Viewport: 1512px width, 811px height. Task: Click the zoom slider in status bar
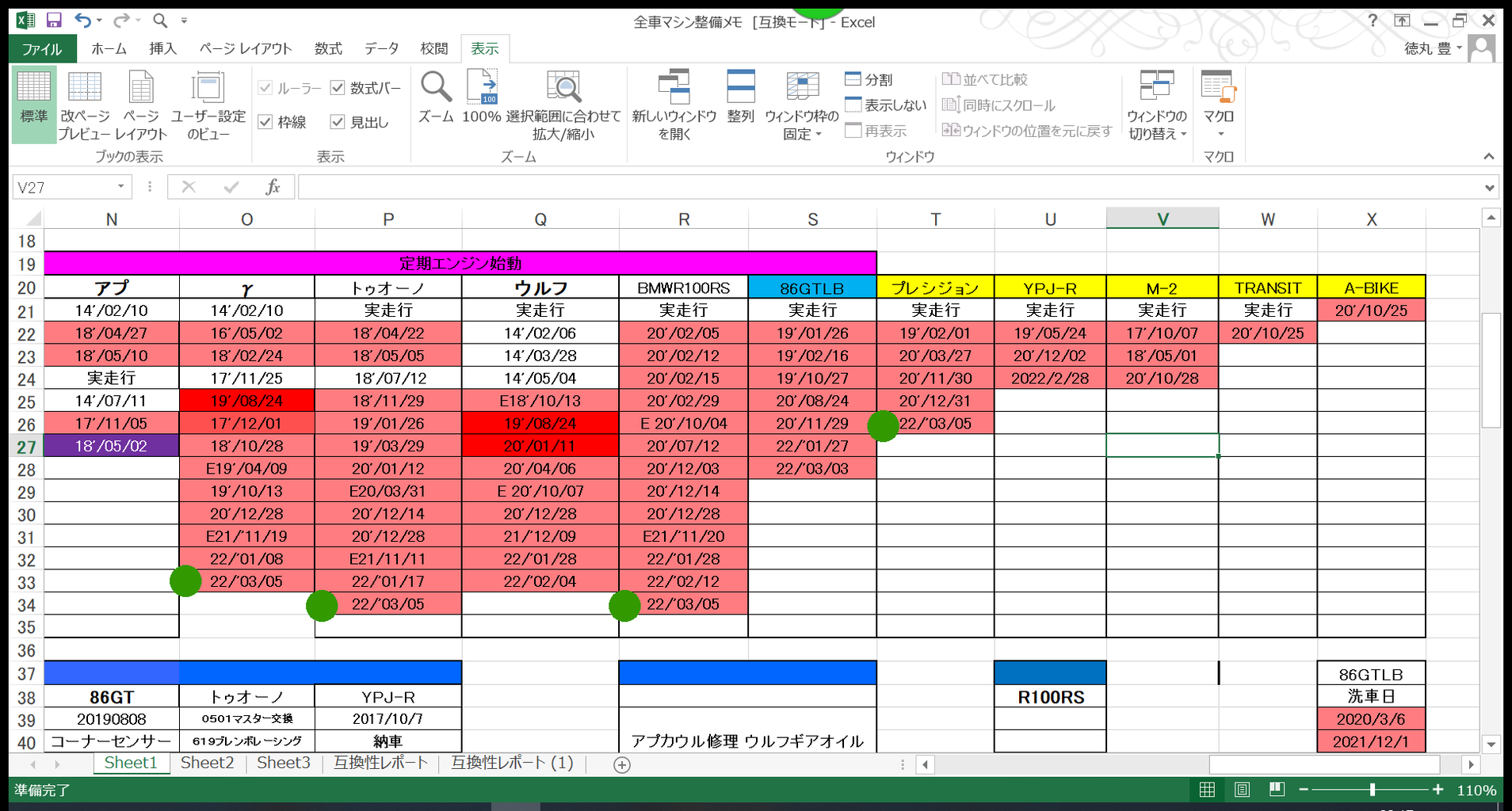(x=1372, y=790)
